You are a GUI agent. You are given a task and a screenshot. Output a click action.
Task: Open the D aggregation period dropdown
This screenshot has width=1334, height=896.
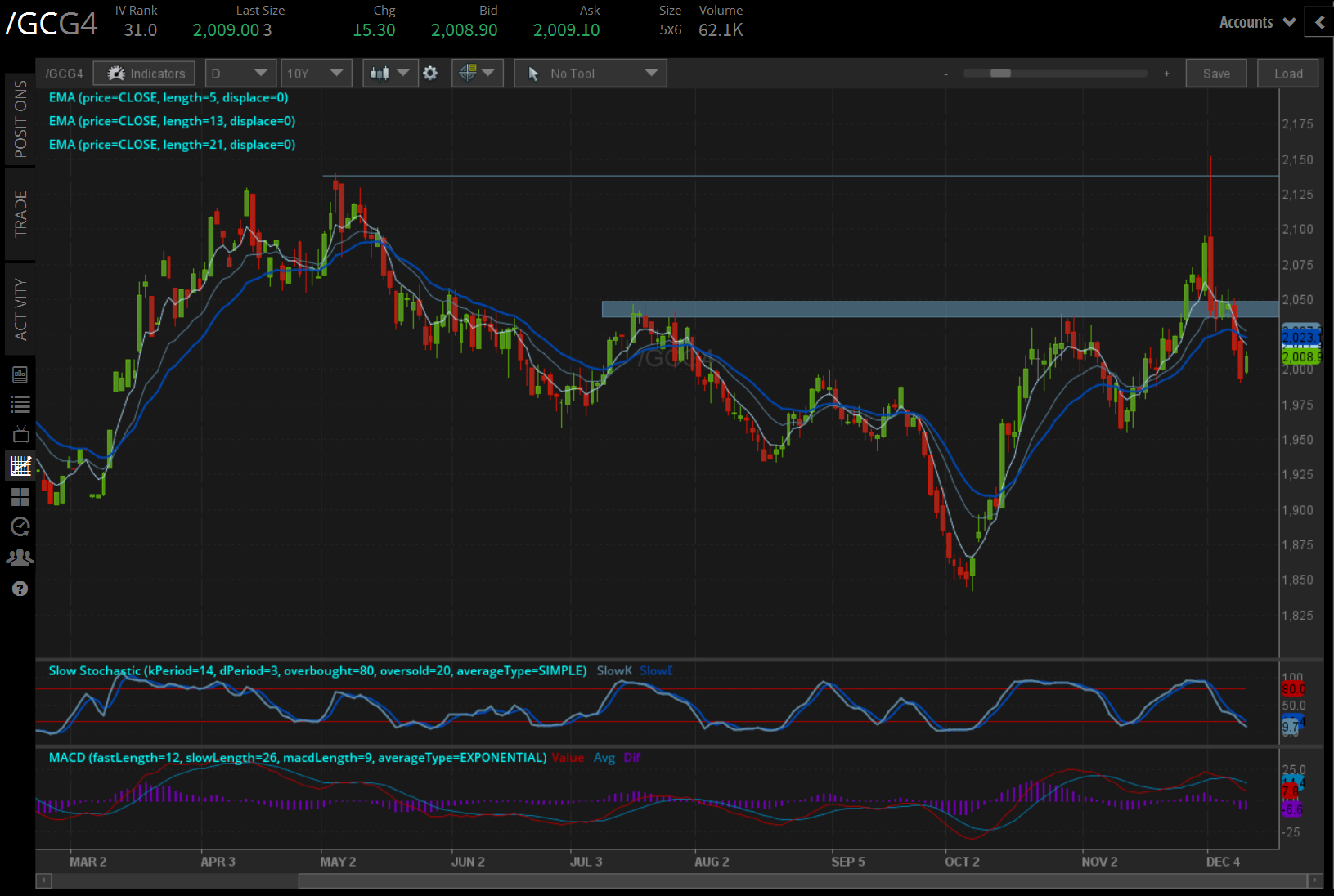tap(240, 73)
